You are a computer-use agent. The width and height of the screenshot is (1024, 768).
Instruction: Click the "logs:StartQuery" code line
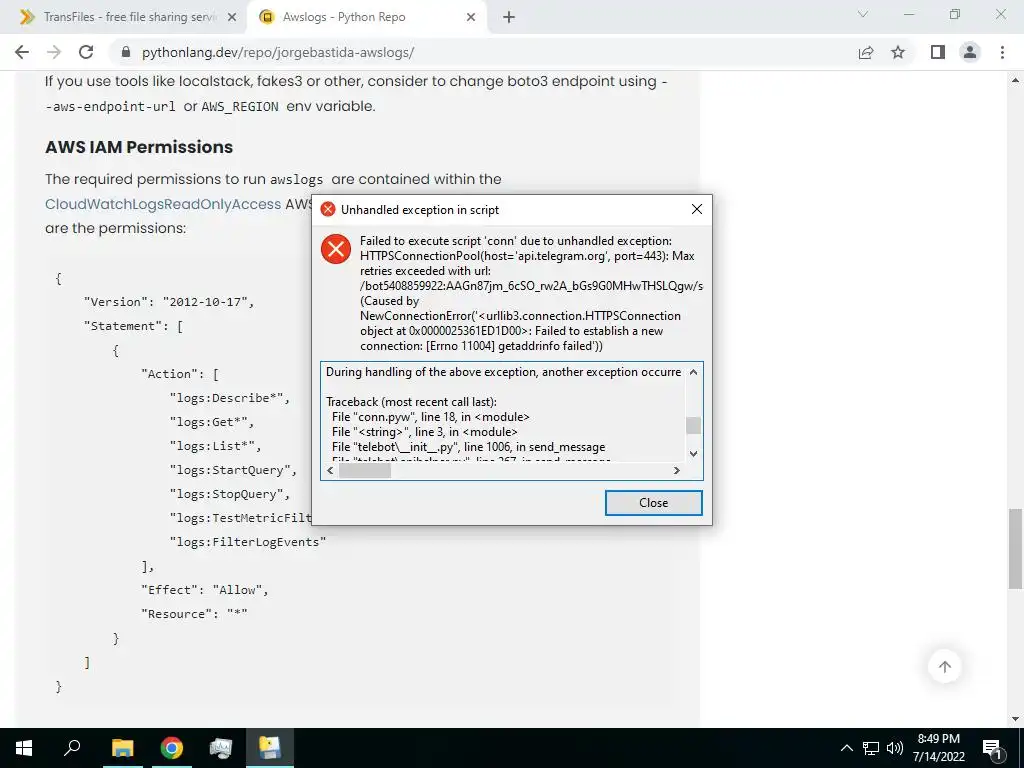(233, 470)
